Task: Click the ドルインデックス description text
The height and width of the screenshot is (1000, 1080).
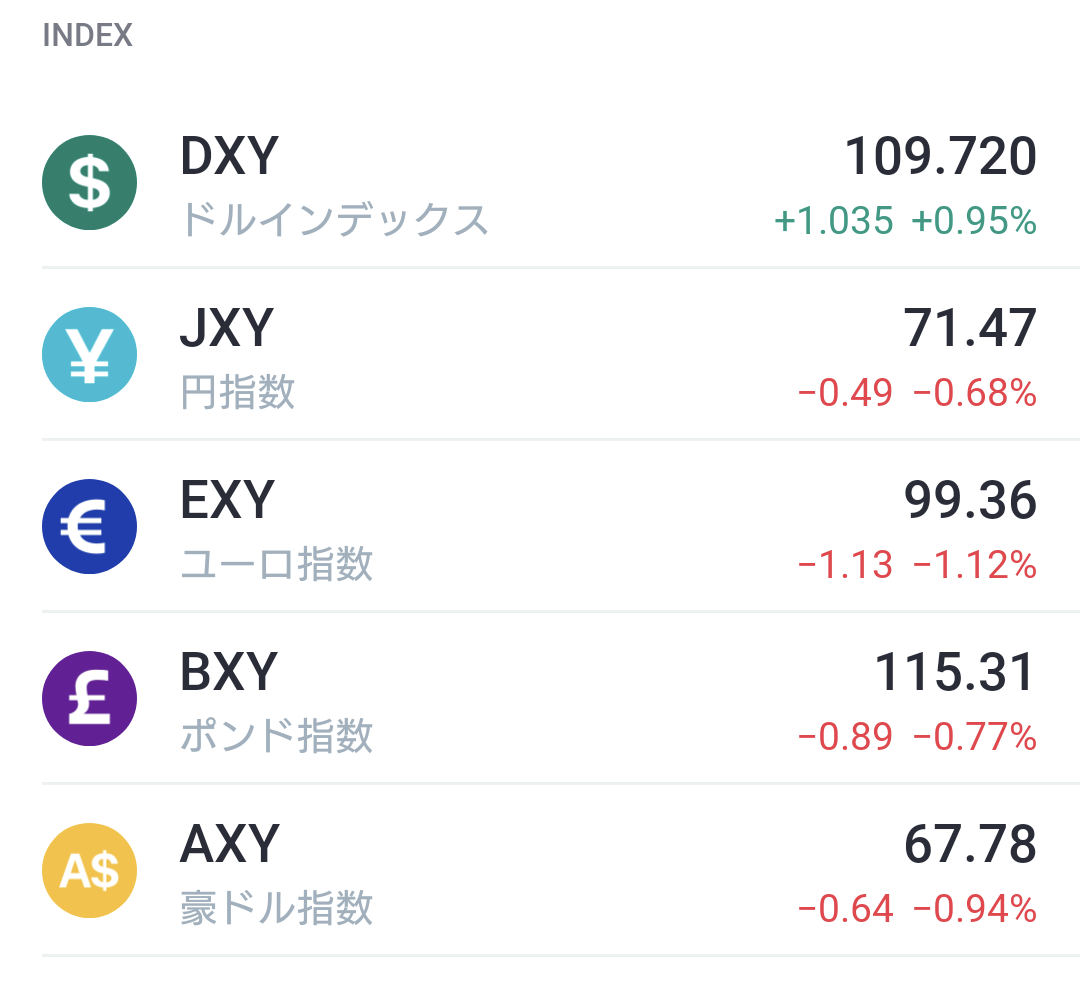Action: tap(335, 220)
